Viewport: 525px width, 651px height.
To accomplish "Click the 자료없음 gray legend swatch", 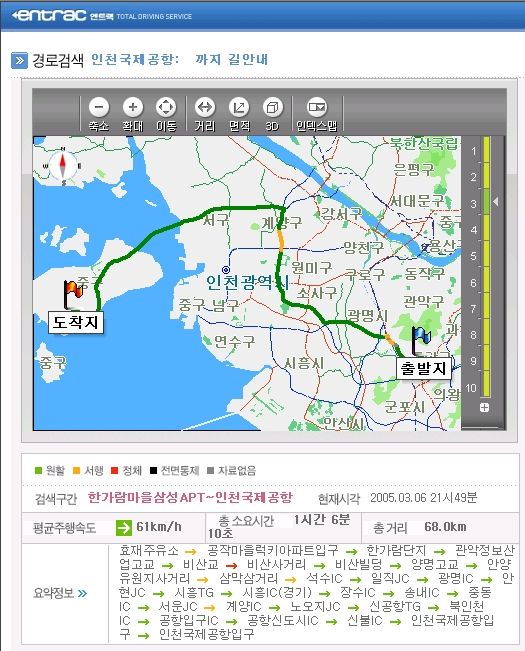I will (x=211, y=471).
